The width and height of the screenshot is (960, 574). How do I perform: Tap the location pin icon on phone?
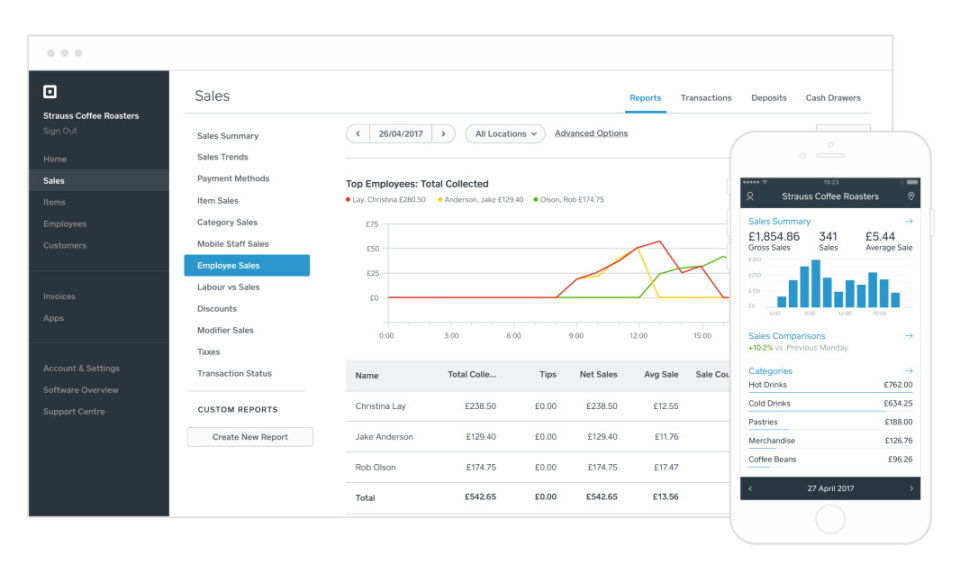coord(911,196)
